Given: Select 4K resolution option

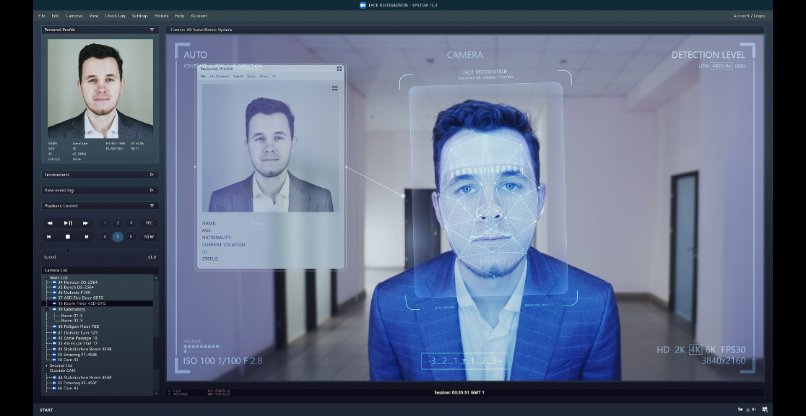Looking at the screenshot, I should click(694, 350).
